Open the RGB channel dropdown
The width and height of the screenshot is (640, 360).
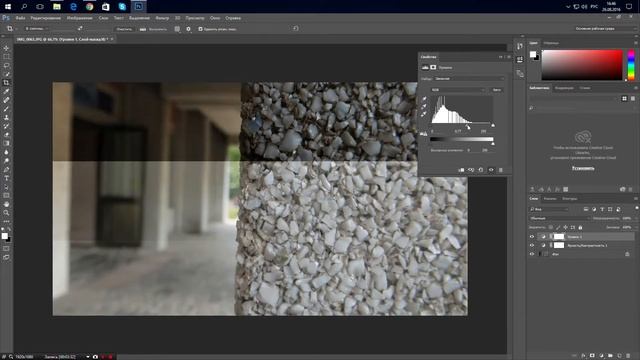(458, 90)
